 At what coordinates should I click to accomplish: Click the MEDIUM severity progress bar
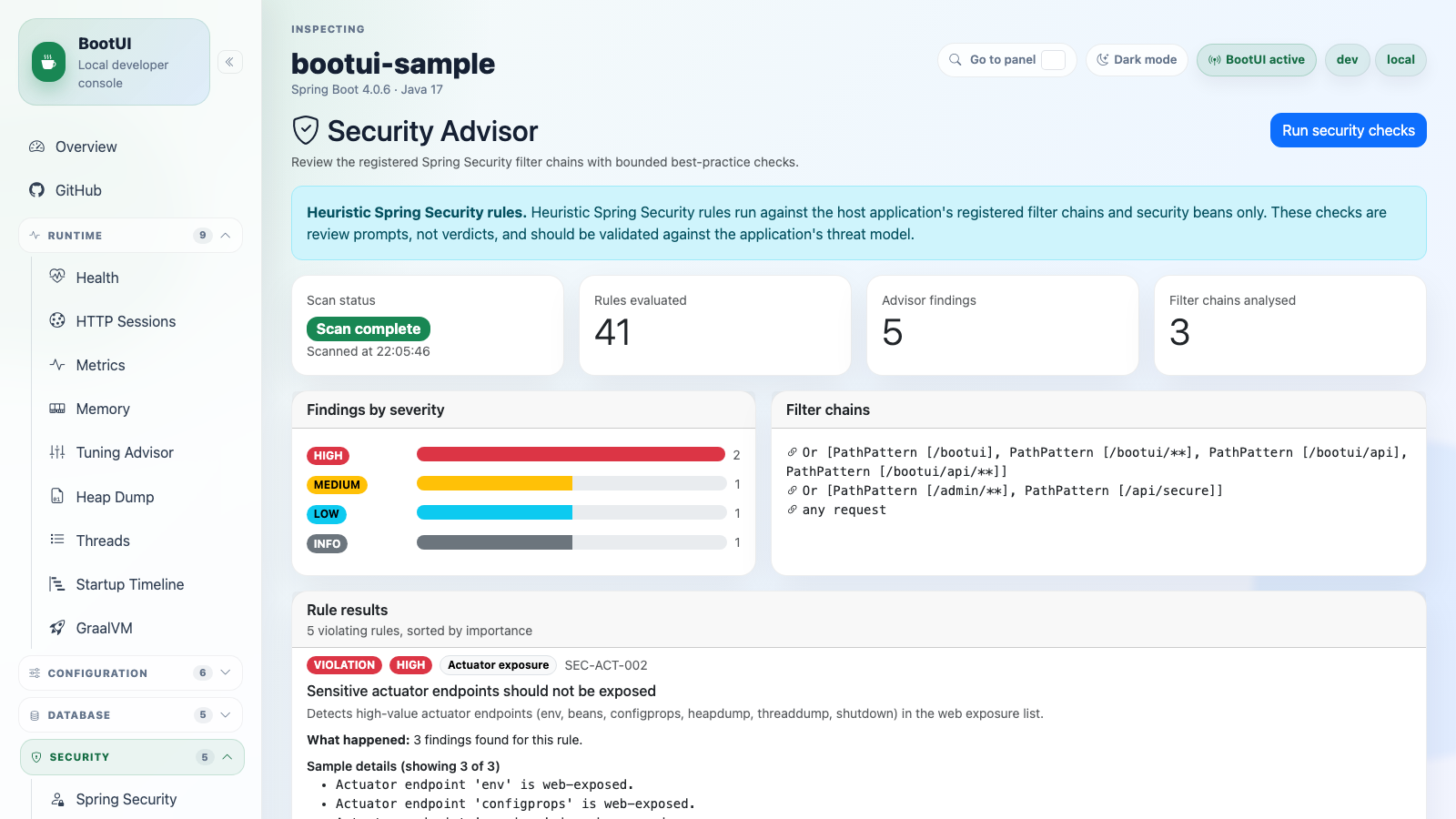[571, 483]
